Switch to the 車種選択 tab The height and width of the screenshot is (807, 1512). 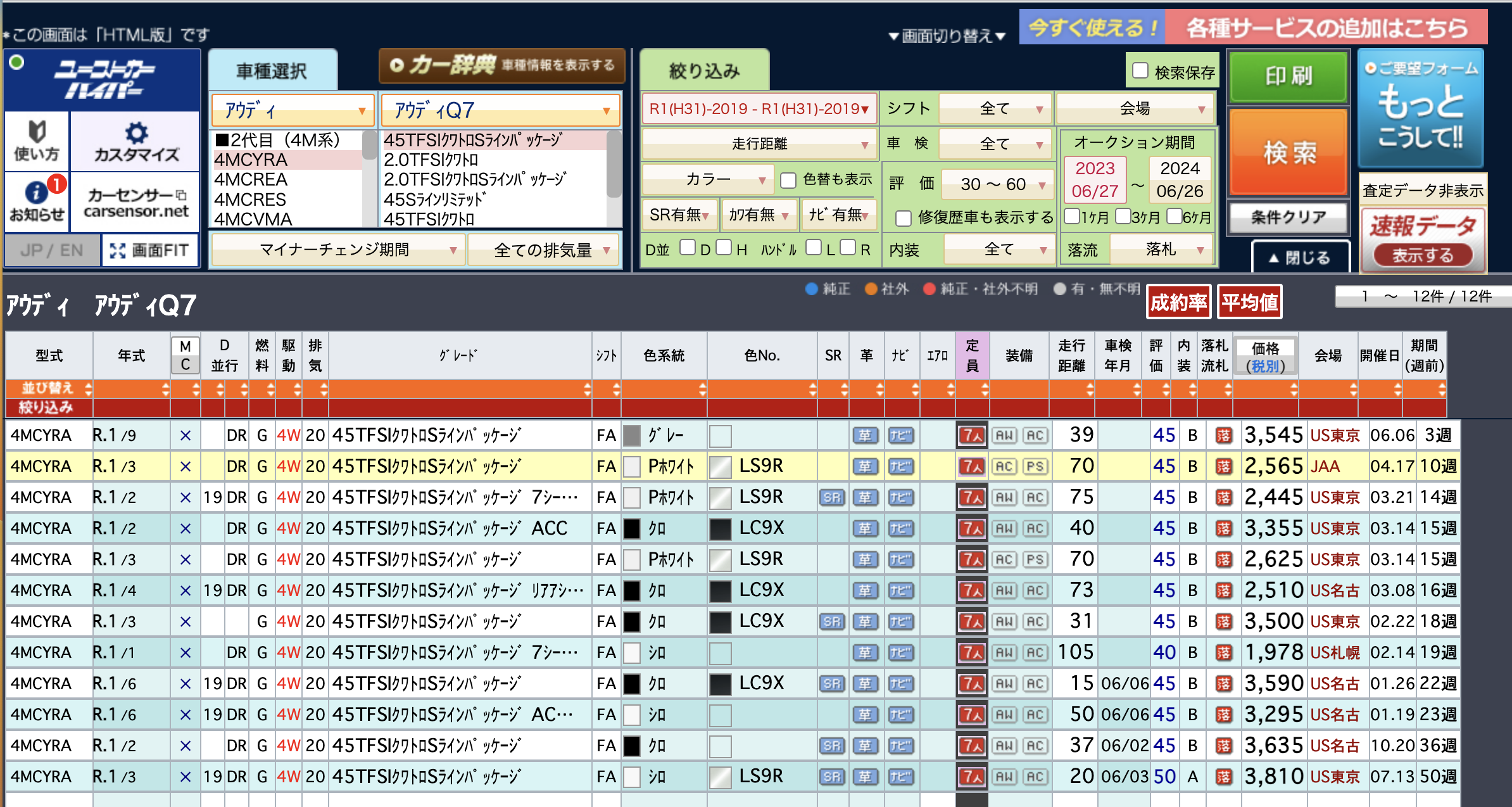coord(272,71)
